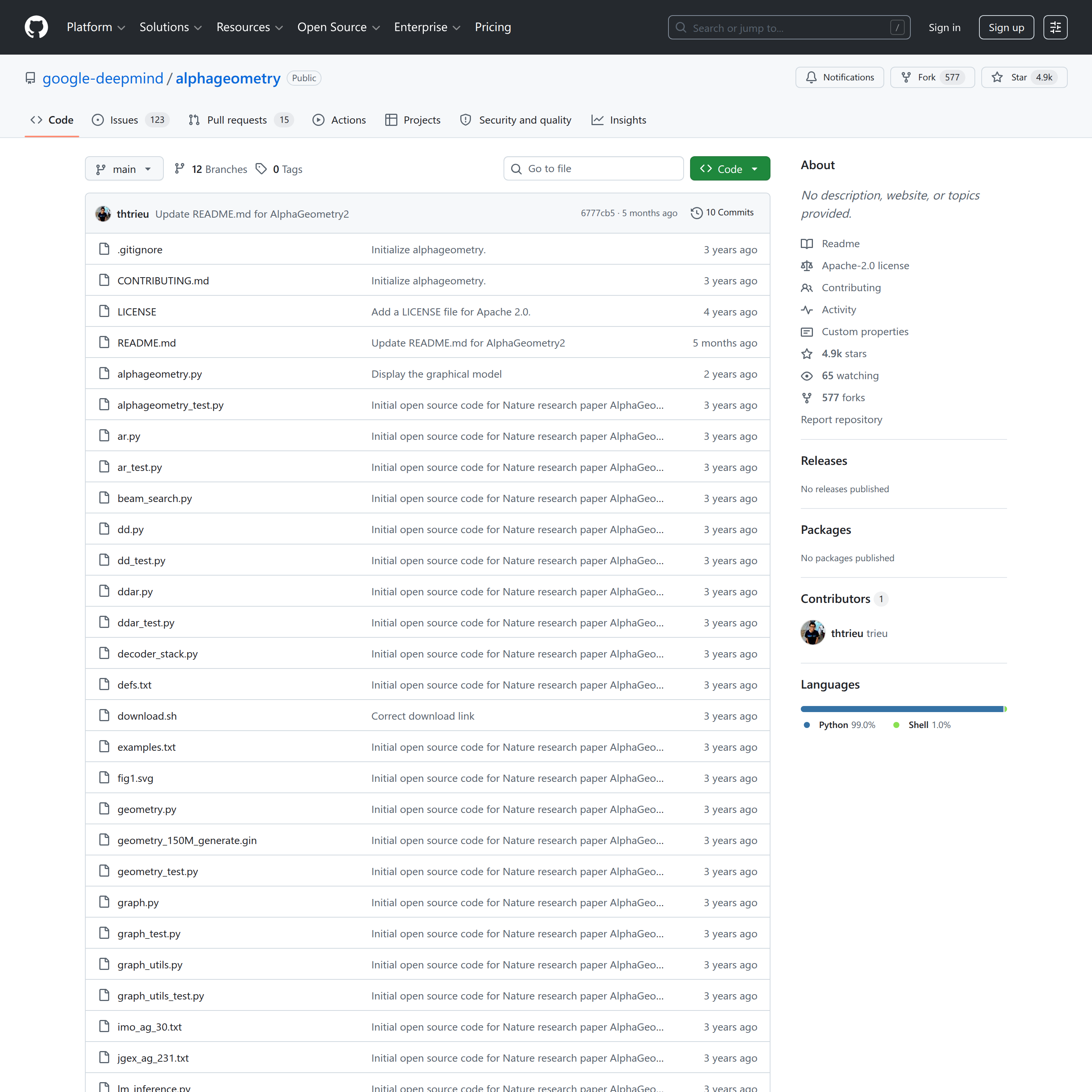Click the Activity pulse icon
This screenshot has height=1092, width=1092.
806,310
